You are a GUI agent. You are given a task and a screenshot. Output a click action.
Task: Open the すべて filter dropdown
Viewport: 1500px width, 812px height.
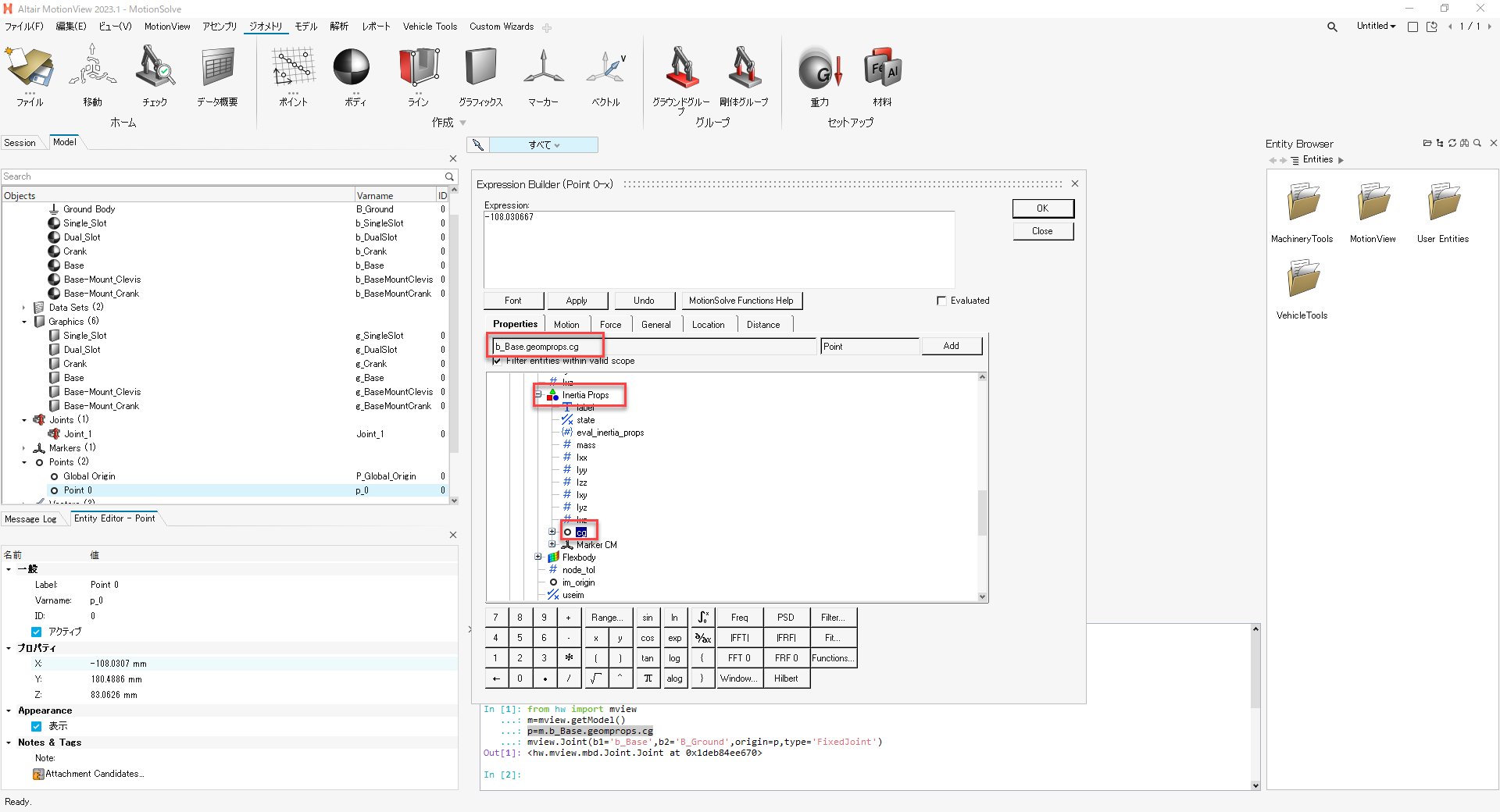click(544, 144)
